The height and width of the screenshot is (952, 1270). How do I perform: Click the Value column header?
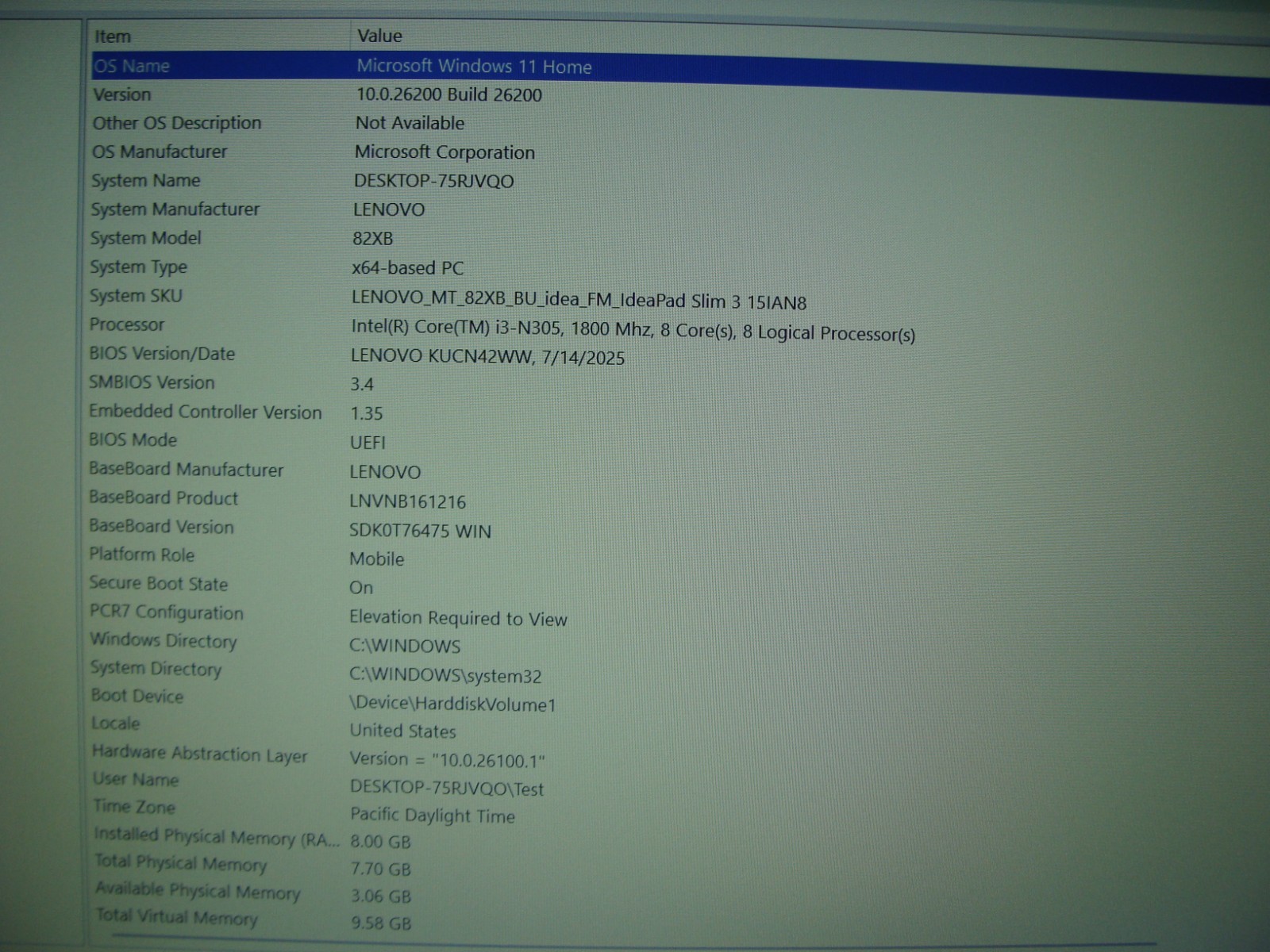click(379, 36)
